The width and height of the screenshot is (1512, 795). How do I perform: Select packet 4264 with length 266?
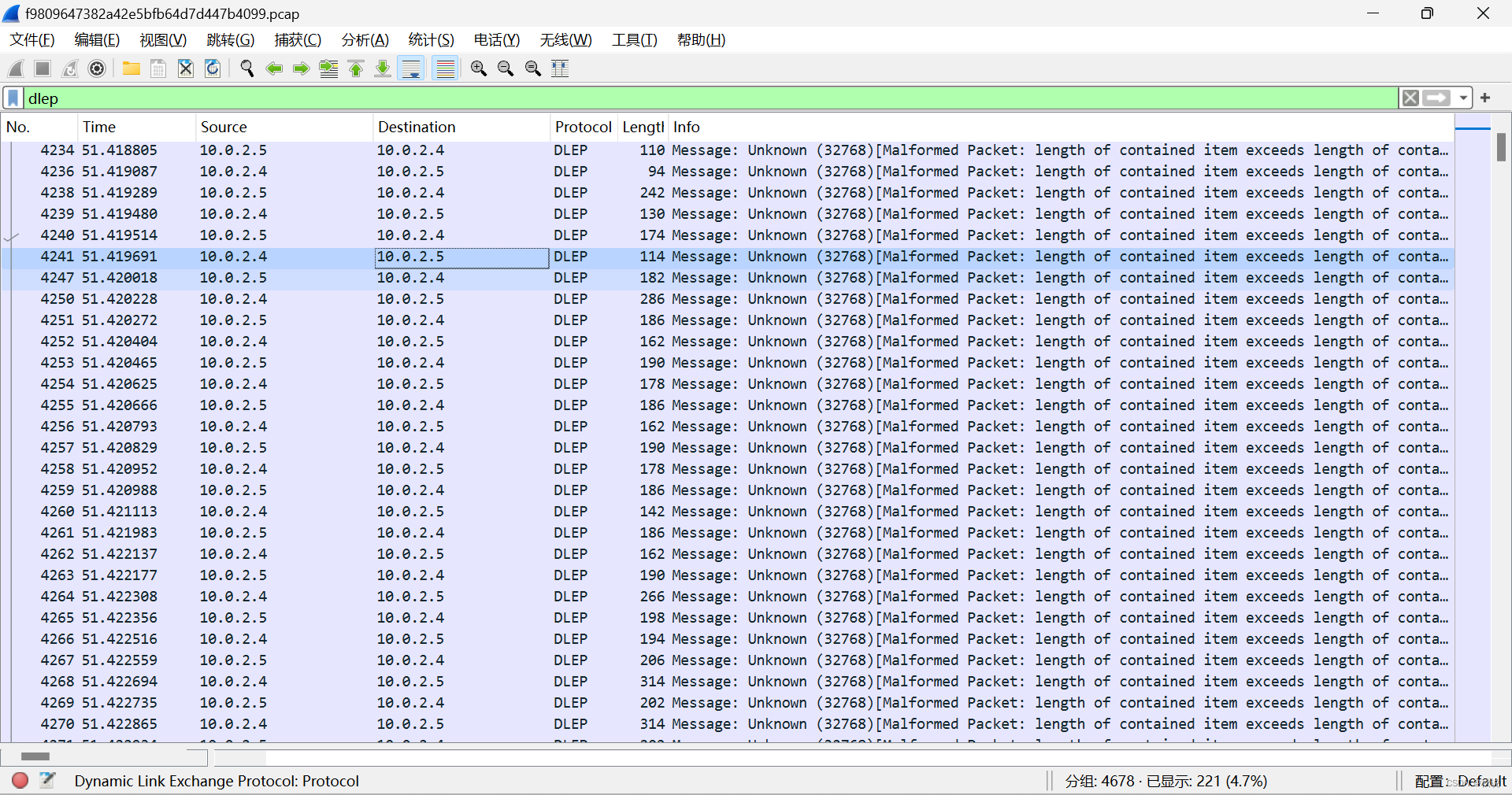coord(727,597)
